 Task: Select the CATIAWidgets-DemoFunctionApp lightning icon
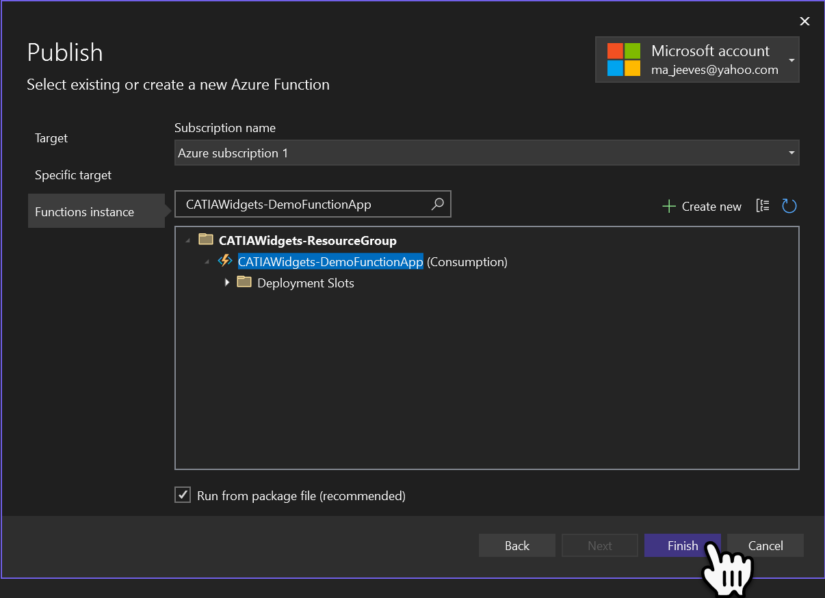[x=223, y=261]
